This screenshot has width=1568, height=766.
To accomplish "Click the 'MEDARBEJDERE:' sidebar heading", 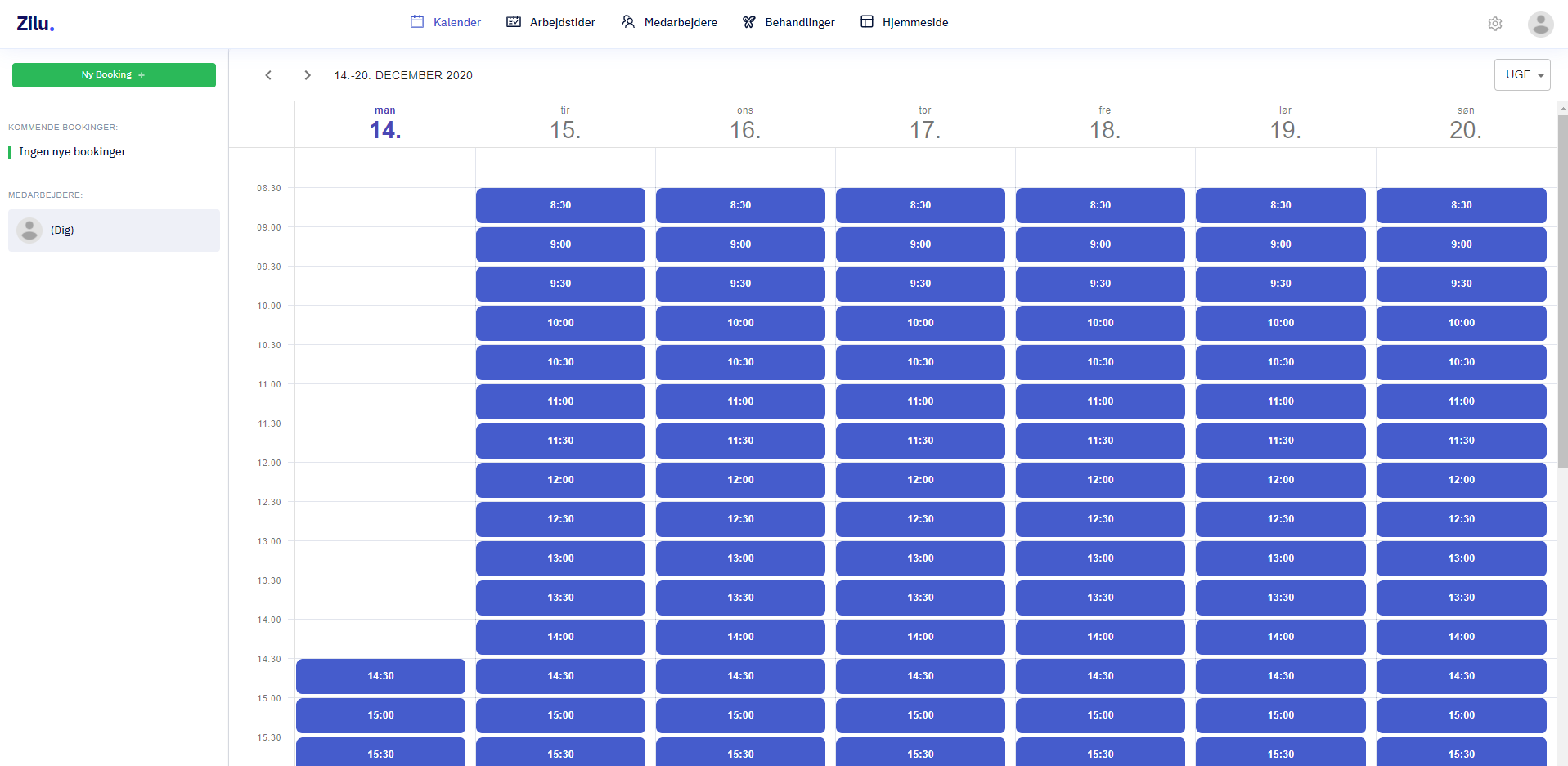I will [x=45, y=195].
